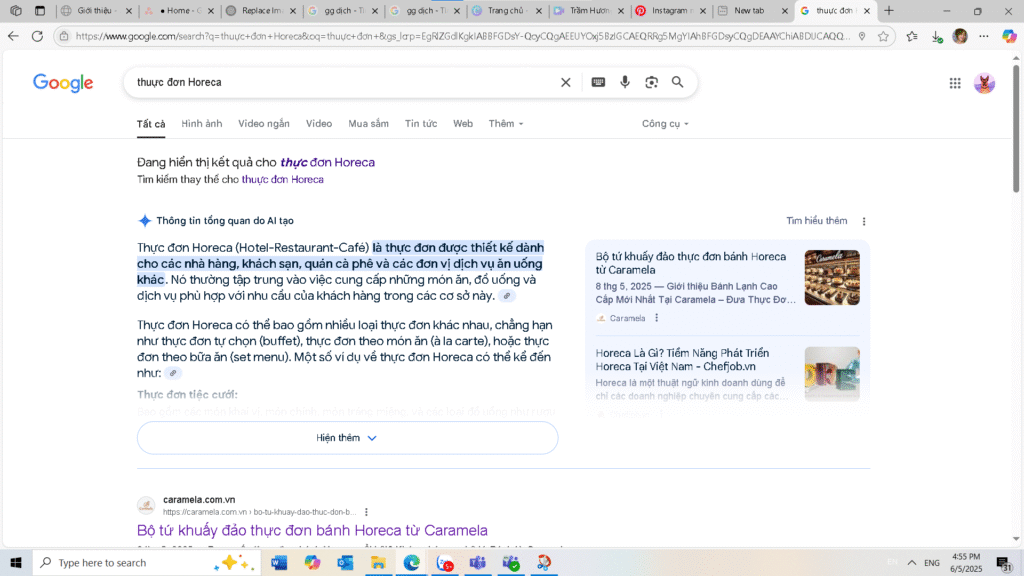Select the Hình ảnh tab
The image size is (1024, 576).
click(202, 123)
